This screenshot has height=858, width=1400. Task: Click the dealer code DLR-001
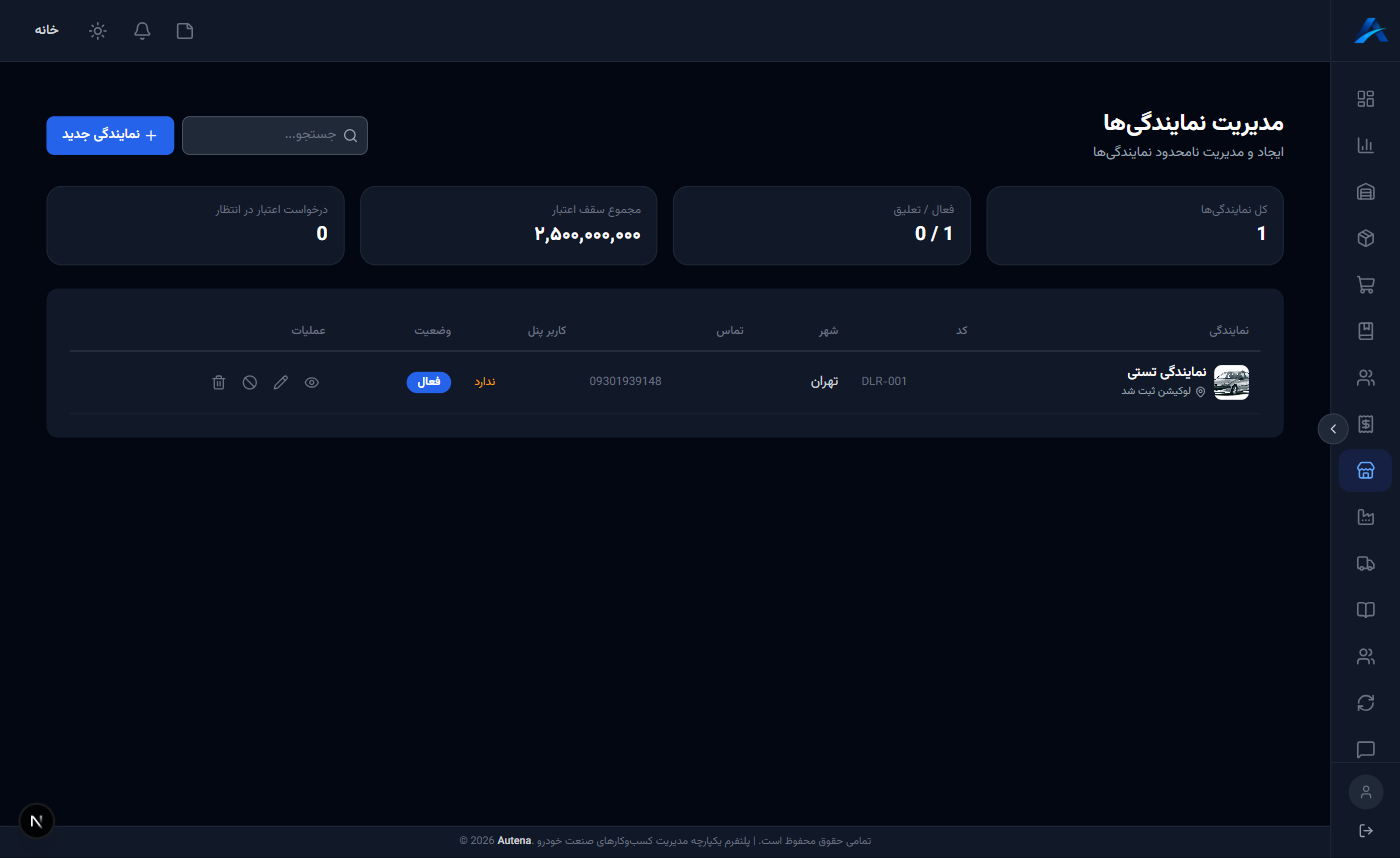pos(884,382)
